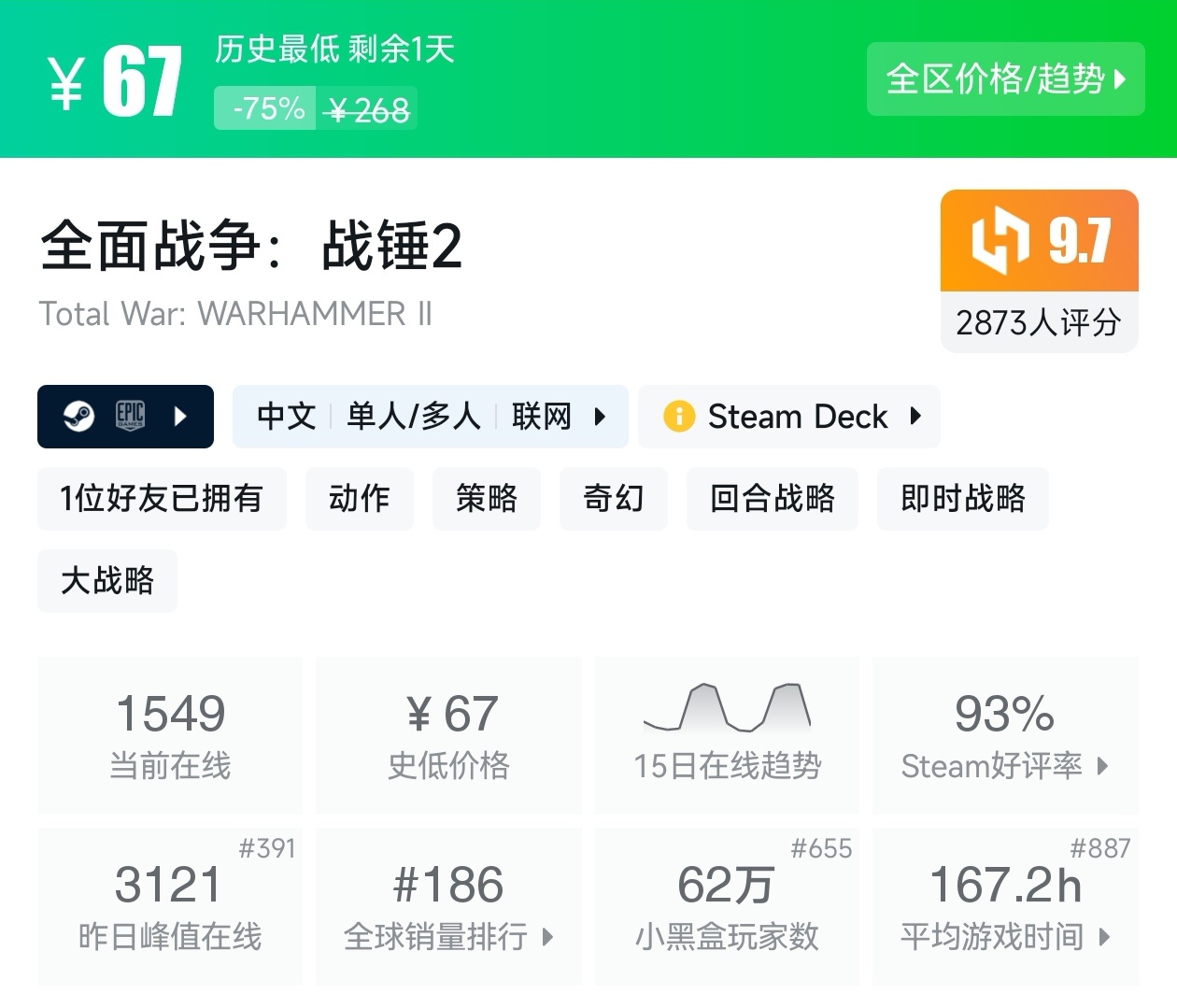This screenshot has width=1177, height=1008.
Task: Tap the 回合战略 tag chip
Action: click(x=772, y=498)
